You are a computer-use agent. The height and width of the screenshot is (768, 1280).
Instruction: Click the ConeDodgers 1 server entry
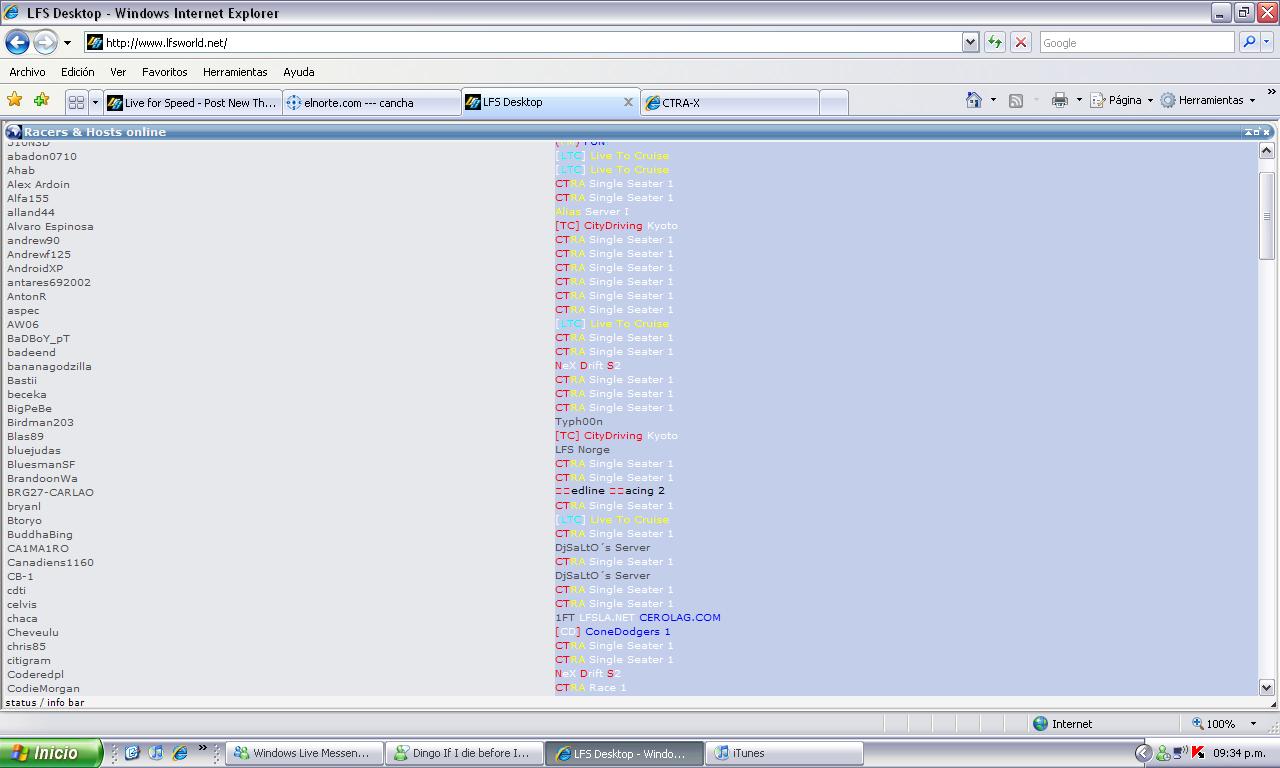point(613,631)
